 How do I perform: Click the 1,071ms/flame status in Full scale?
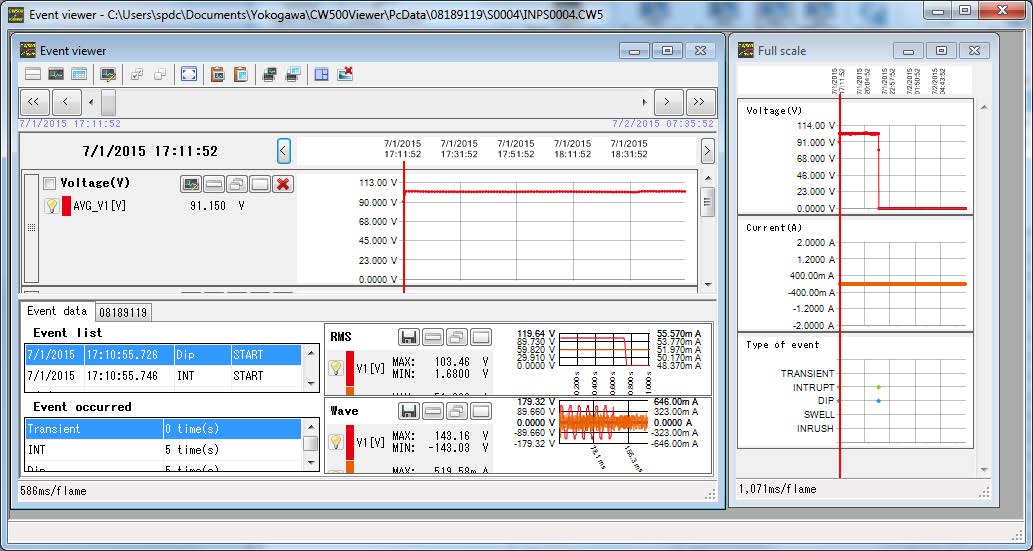click(778, 489)
